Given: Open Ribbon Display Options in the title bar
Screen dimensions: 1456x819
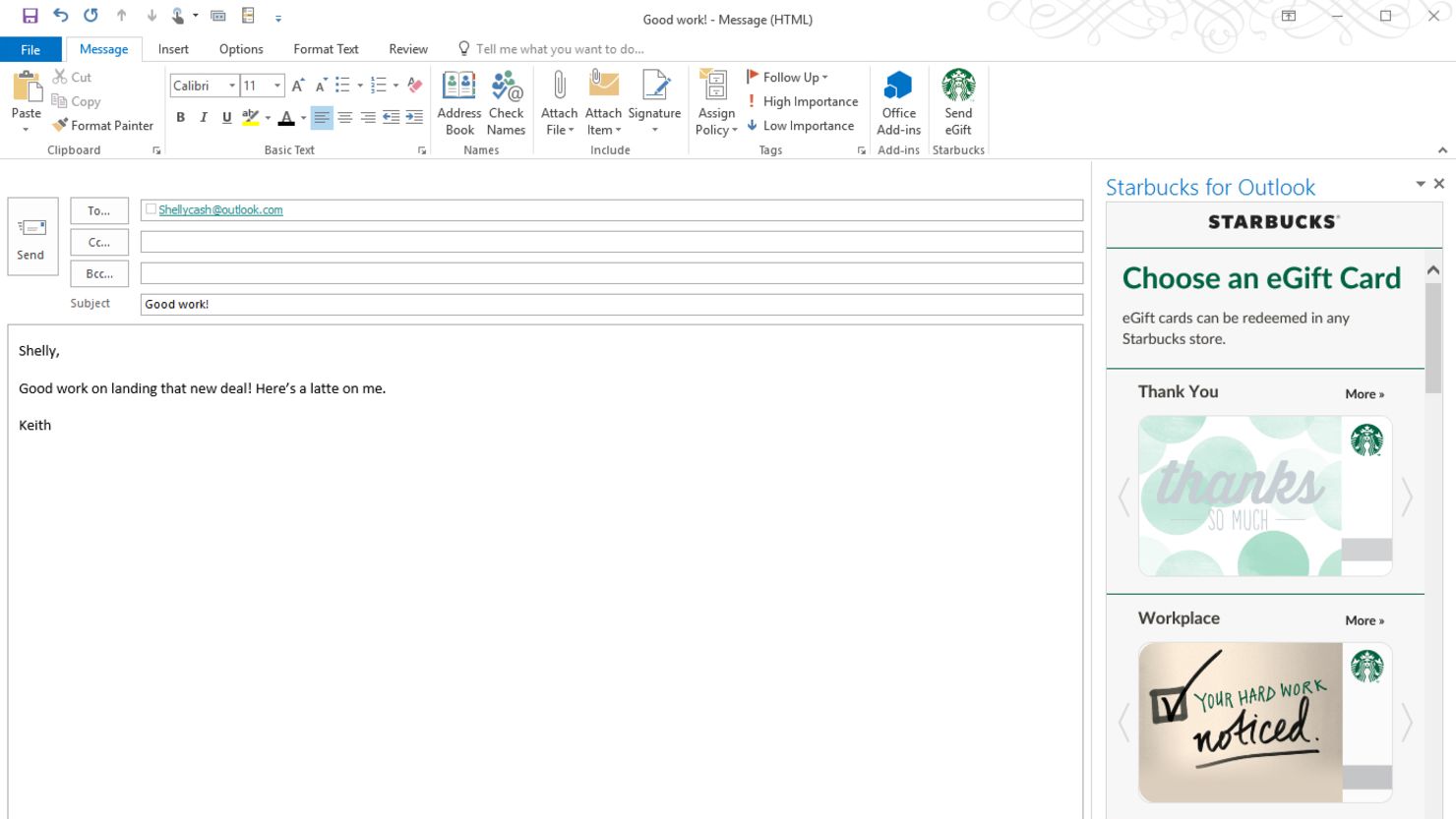Looking at the screenshot, I should (1289, 16).
